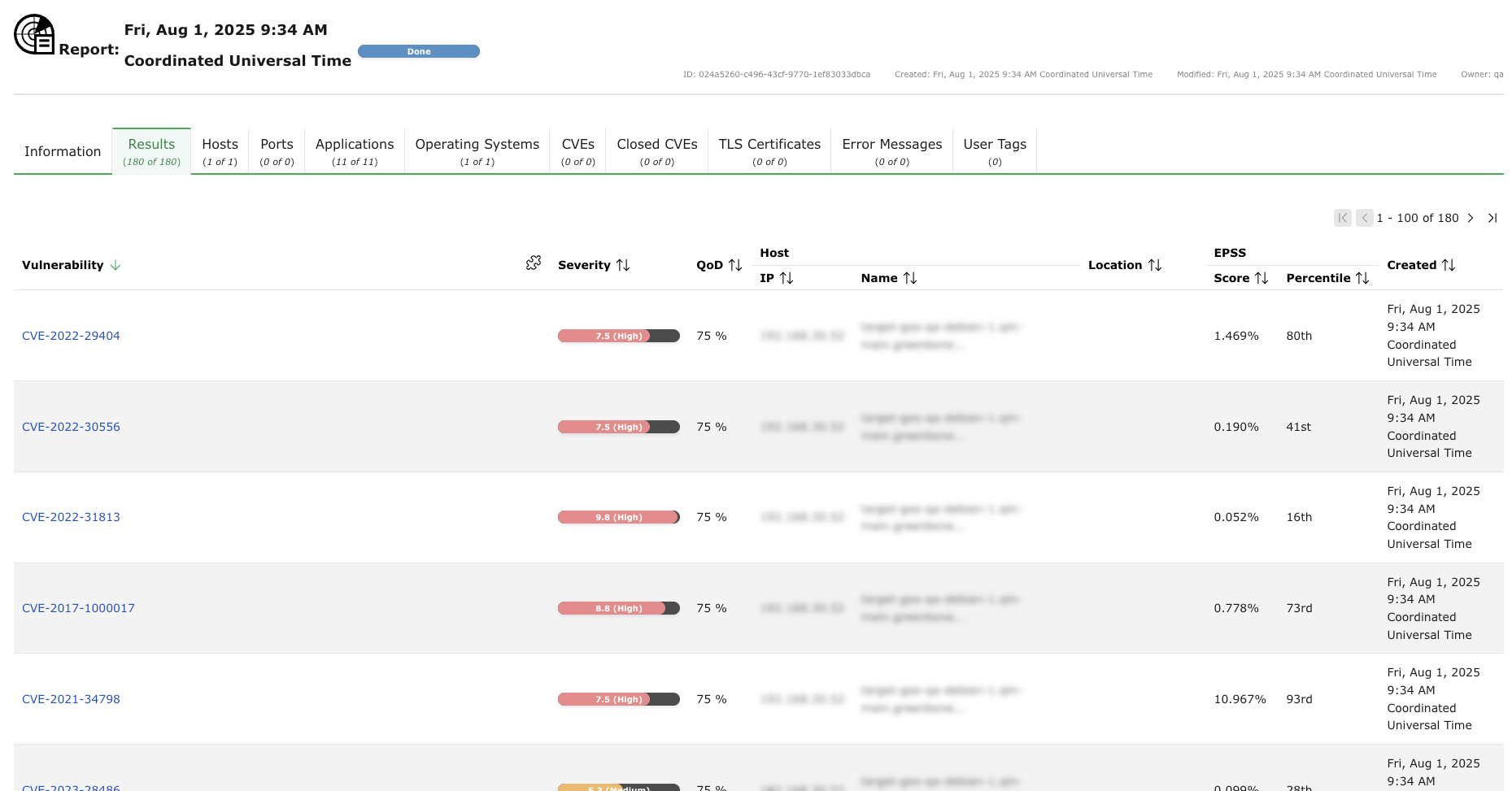
Task: Switch to the Hosts tab
Action: click(x=220, y=151)
